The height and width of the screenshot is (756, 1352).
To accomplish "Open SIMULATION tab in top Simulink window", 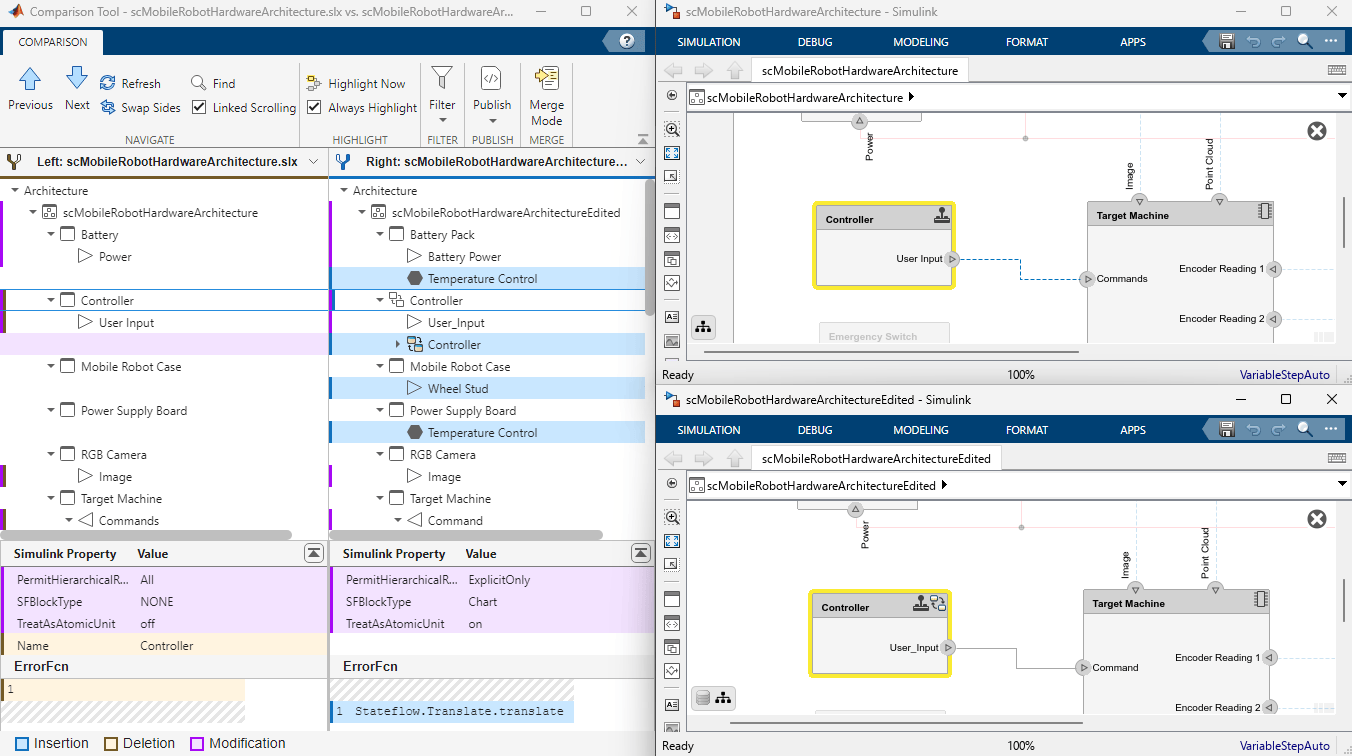I will pyautogui.click(x=709, y=42).
